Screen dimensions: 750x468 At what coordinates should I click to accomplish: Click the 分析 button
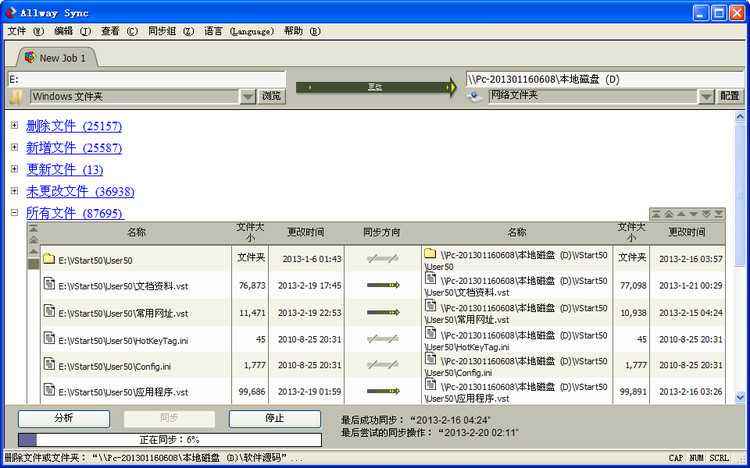(x=64, y=419)
